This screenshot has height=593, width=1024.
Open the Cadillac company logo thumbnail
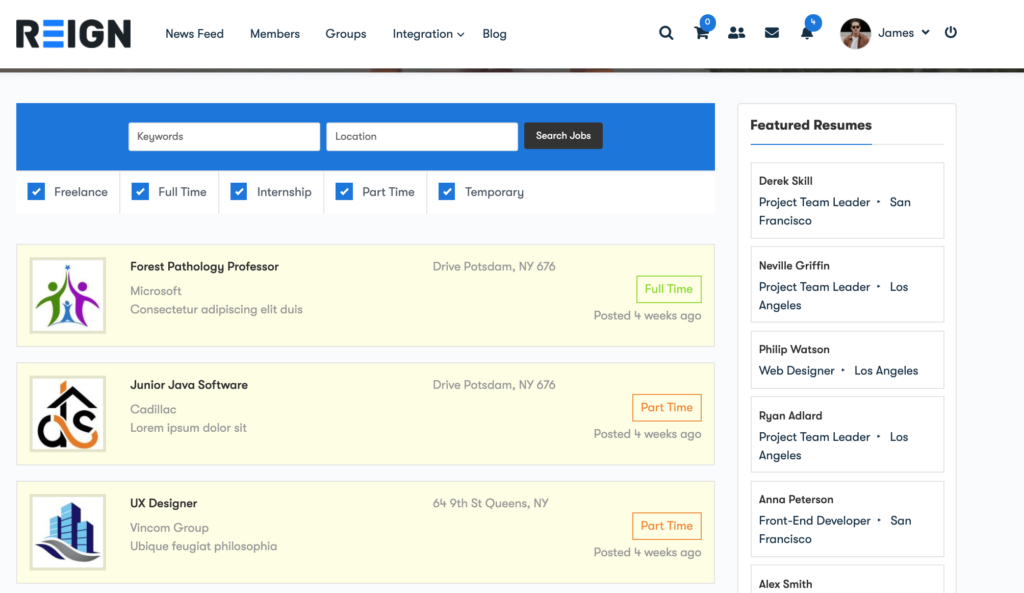click(68, 413)
